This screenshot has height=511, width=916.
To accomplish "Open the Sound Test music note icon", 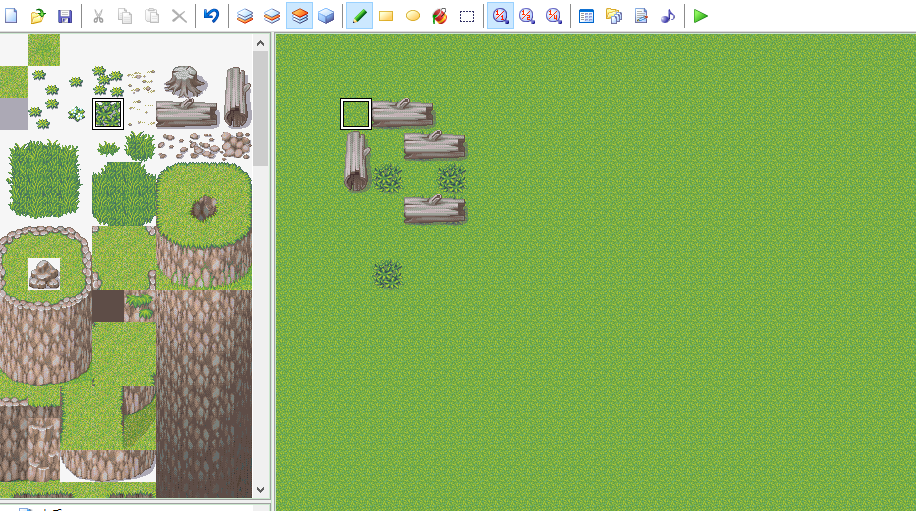I will [667, 16].
